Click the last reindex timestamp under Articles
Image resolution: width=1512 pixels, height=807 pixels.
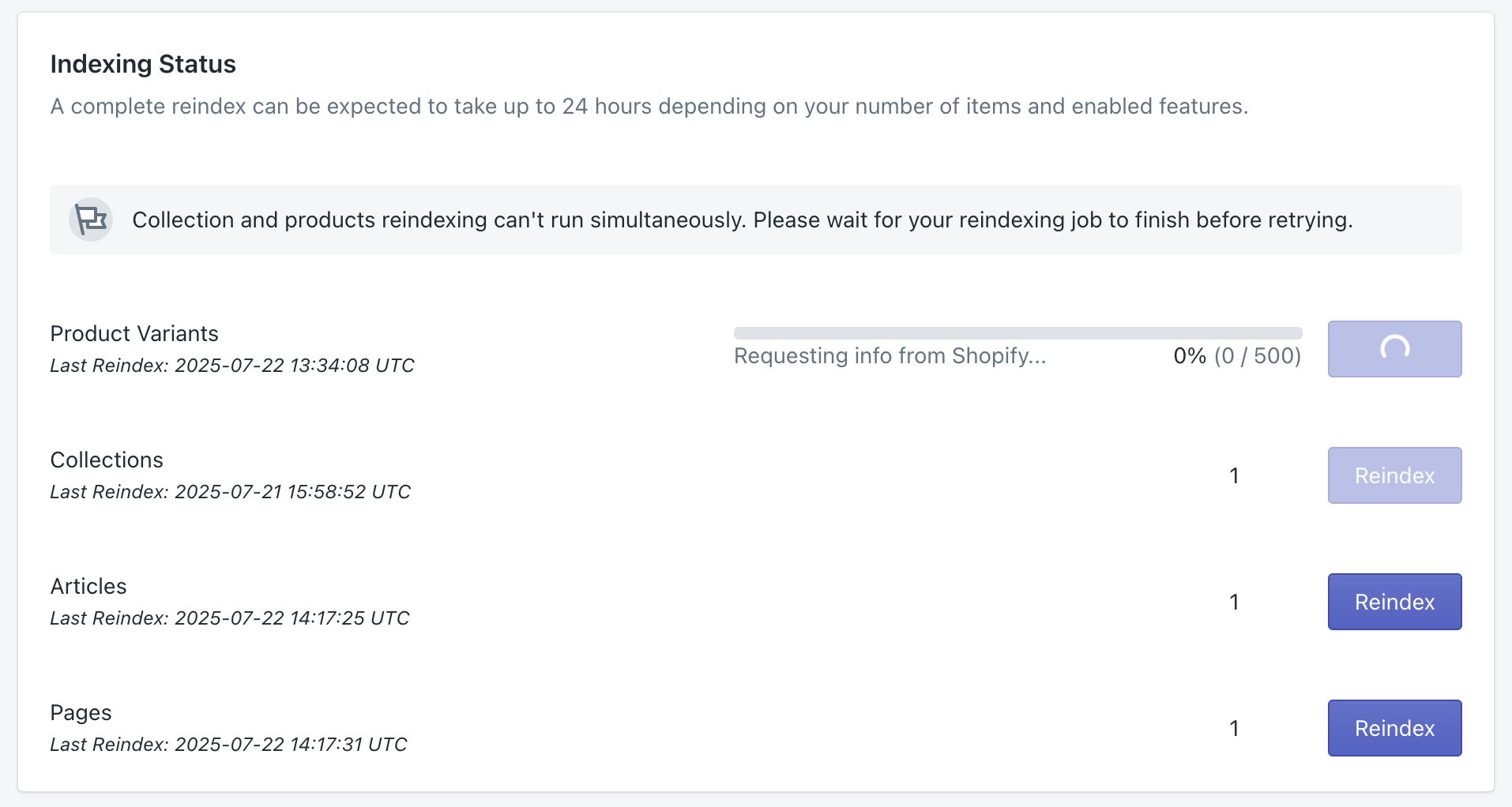(230, 617)
